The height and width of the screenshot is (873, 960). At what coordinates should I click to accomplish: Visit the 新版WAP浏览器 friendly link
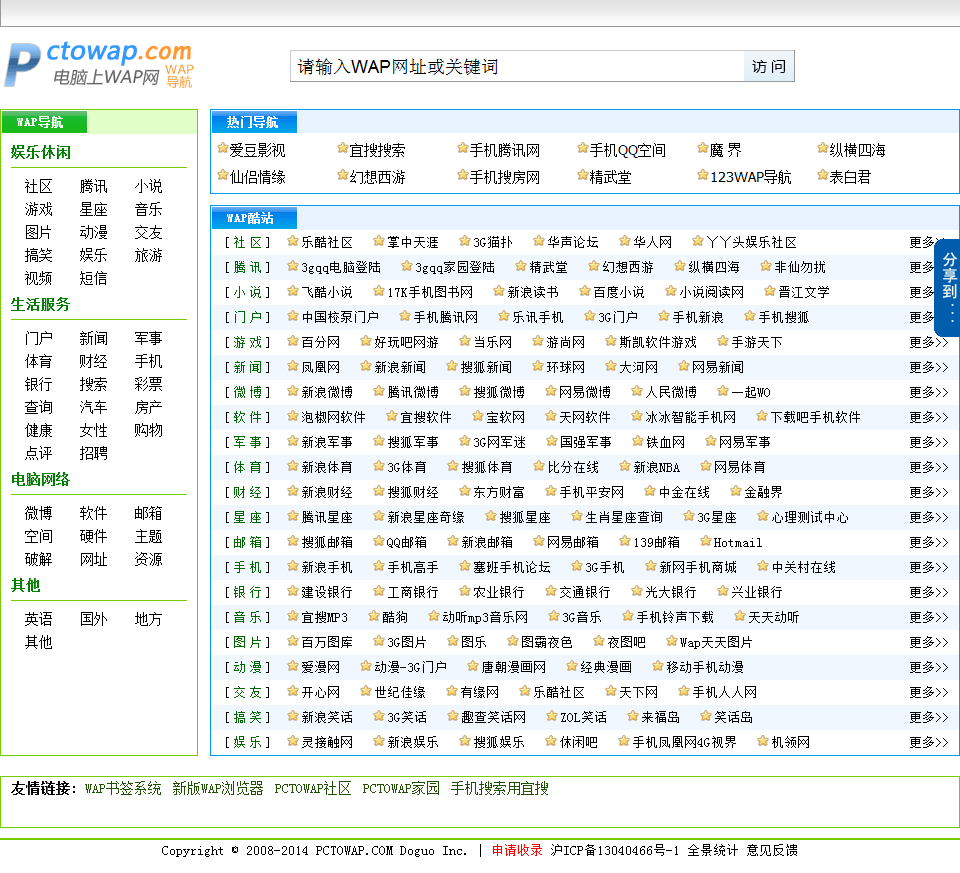(217, 788)
